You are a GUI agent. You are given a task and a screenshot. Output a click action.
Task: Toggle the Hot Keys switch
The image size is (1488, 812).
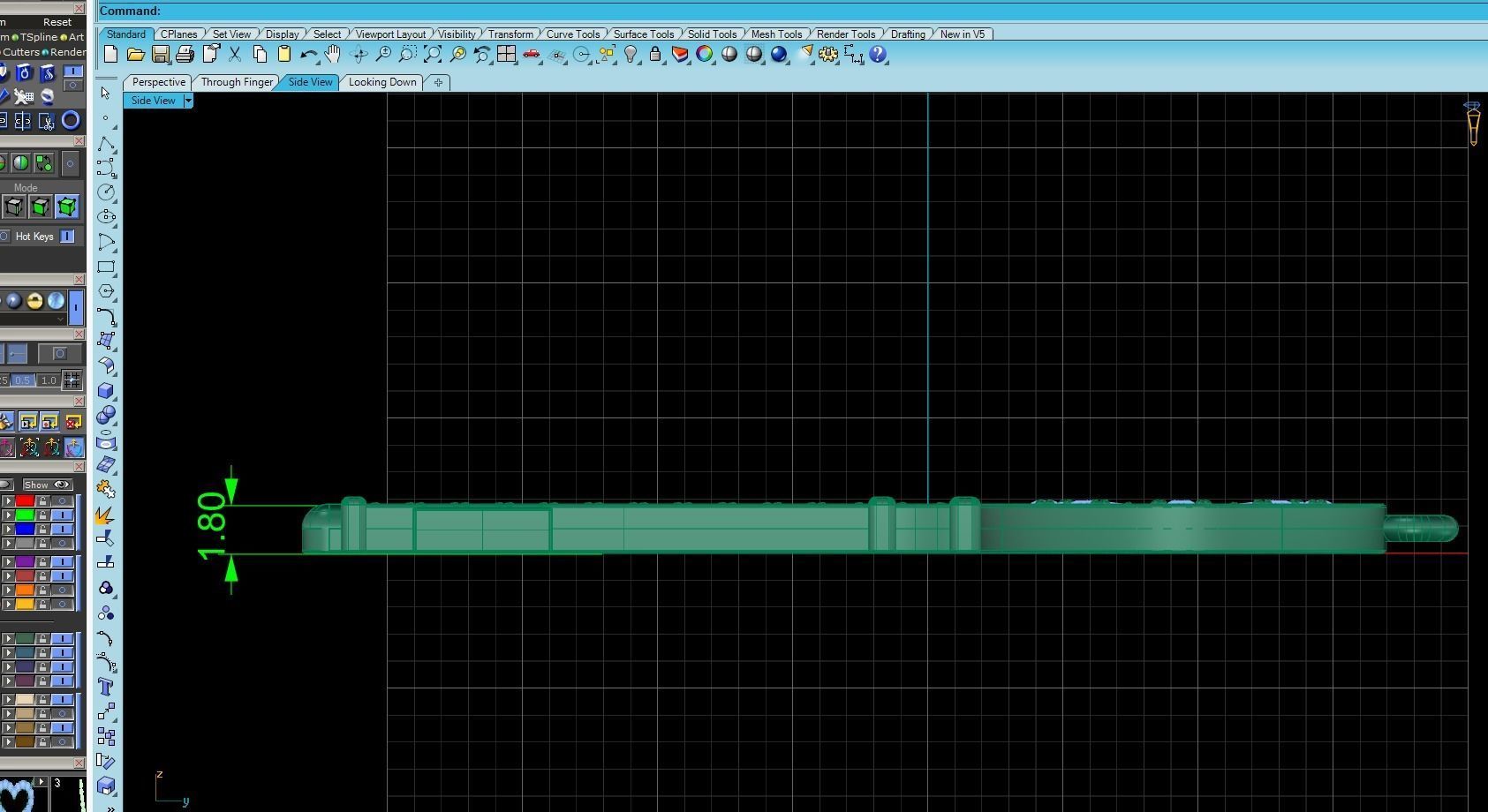click(x=67, y=237)
